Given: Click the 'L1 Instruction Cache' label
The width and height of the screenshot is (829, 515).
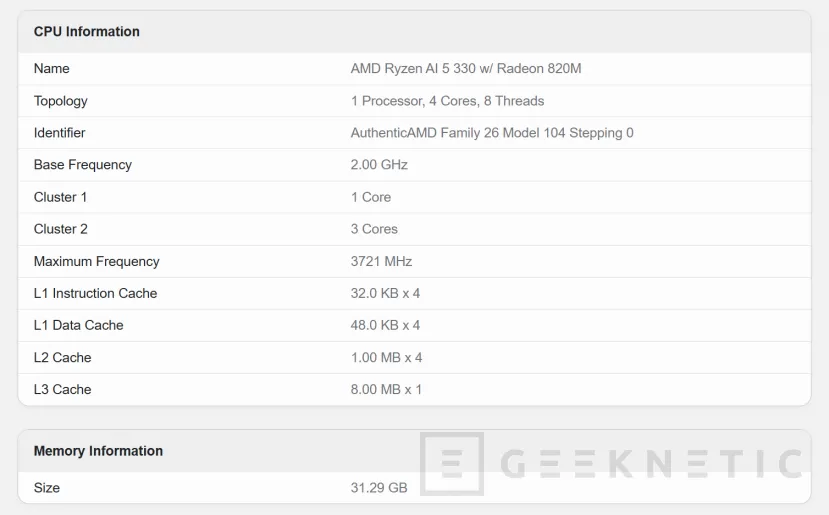Looking at the screenshot, I should [x=95, y=293].
